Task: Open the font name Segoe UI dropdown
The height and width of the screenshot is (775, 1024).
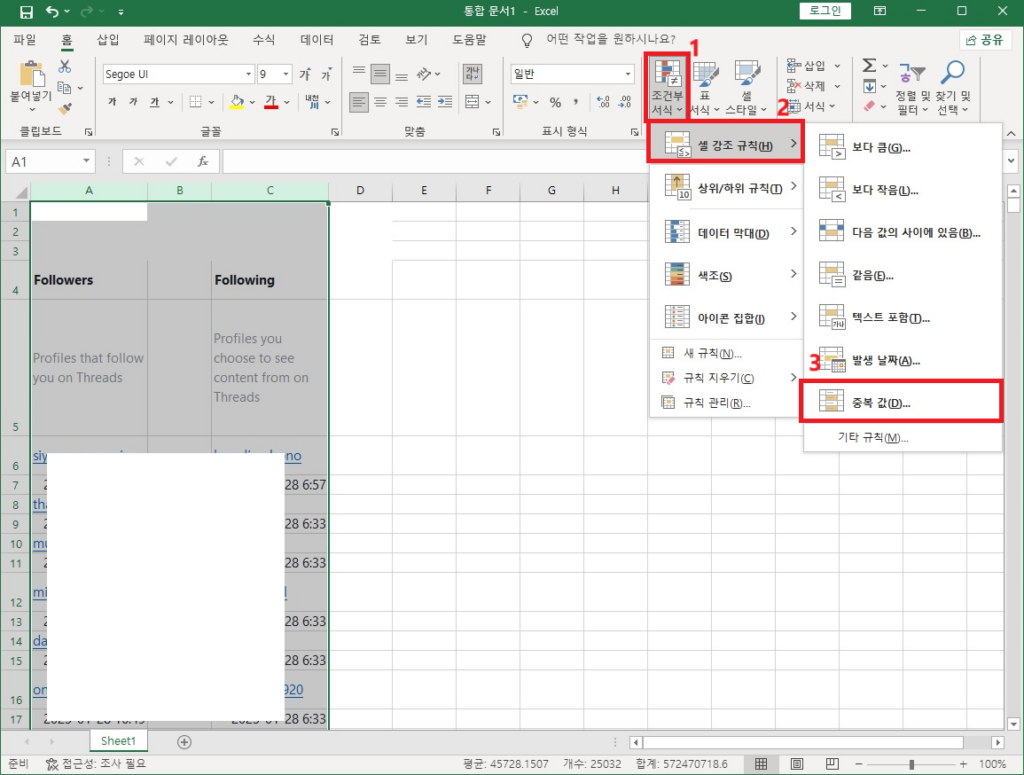Action: [x=248, y=74]
